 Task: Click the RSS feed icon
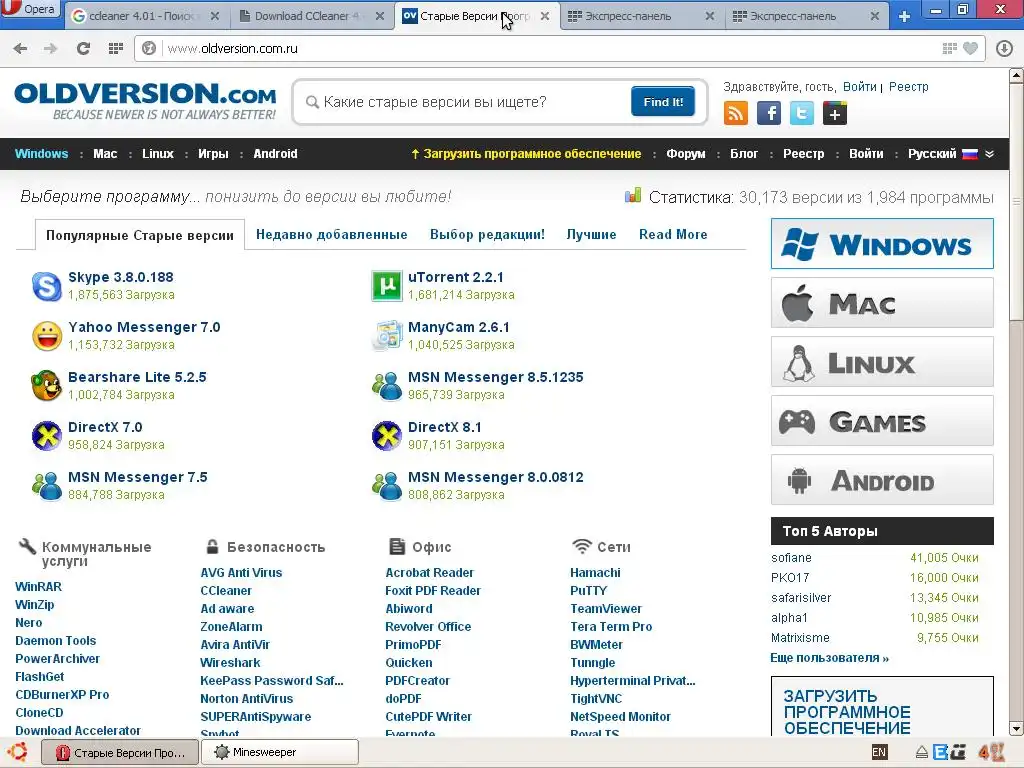tap(735, 113)
